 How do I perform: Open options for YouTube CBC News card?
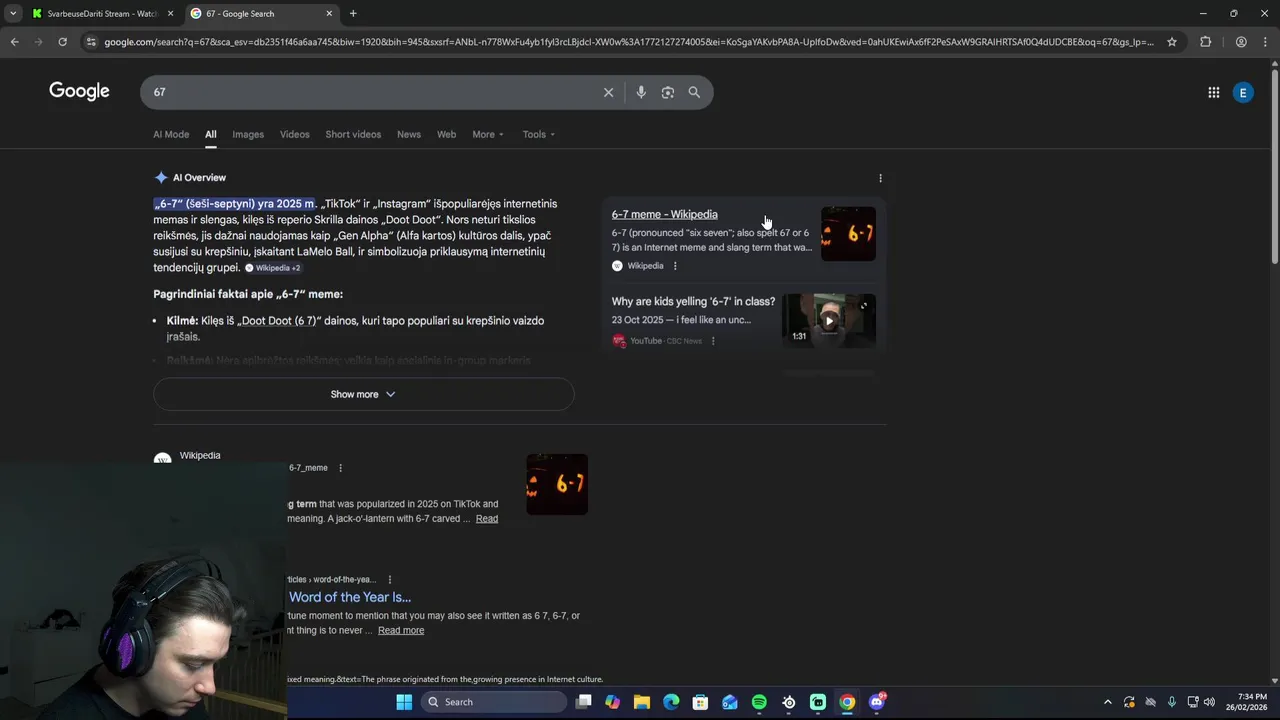712,341
